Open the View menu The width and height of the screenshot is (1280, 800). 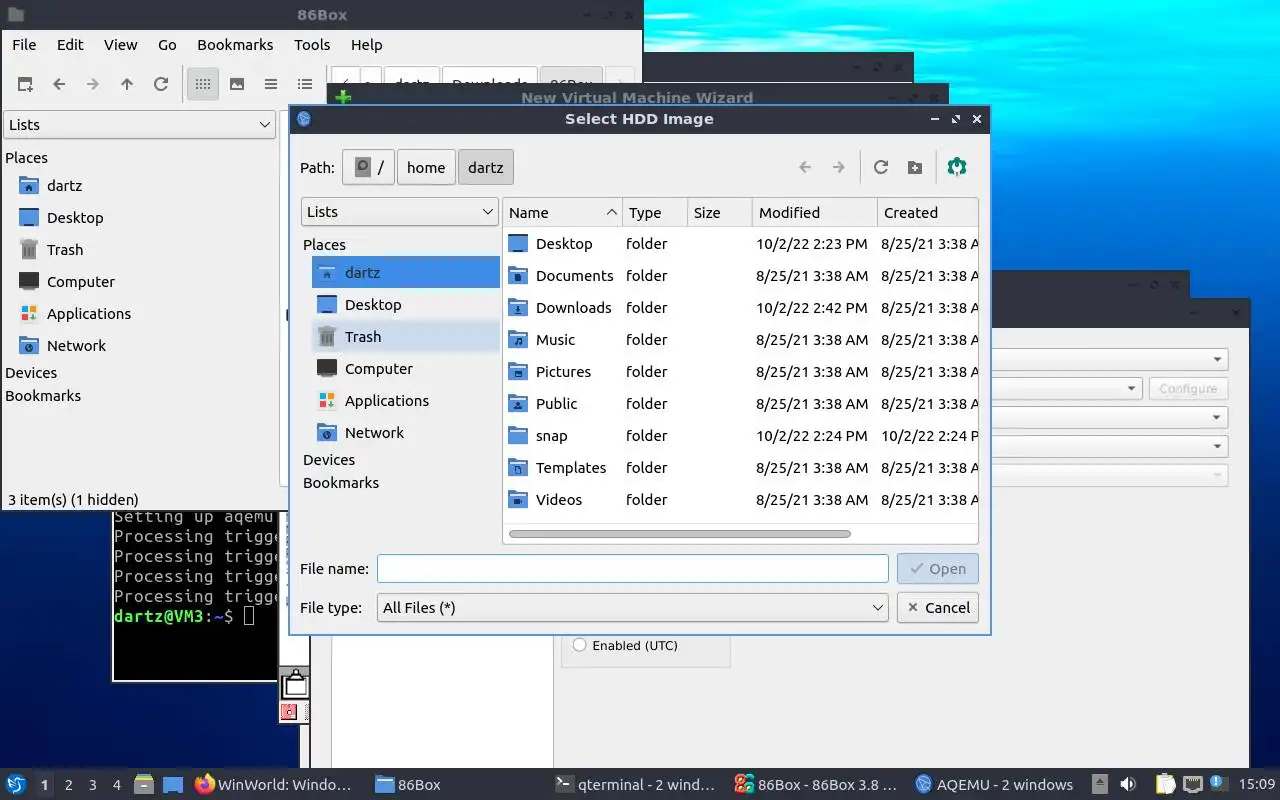[121, 45]
